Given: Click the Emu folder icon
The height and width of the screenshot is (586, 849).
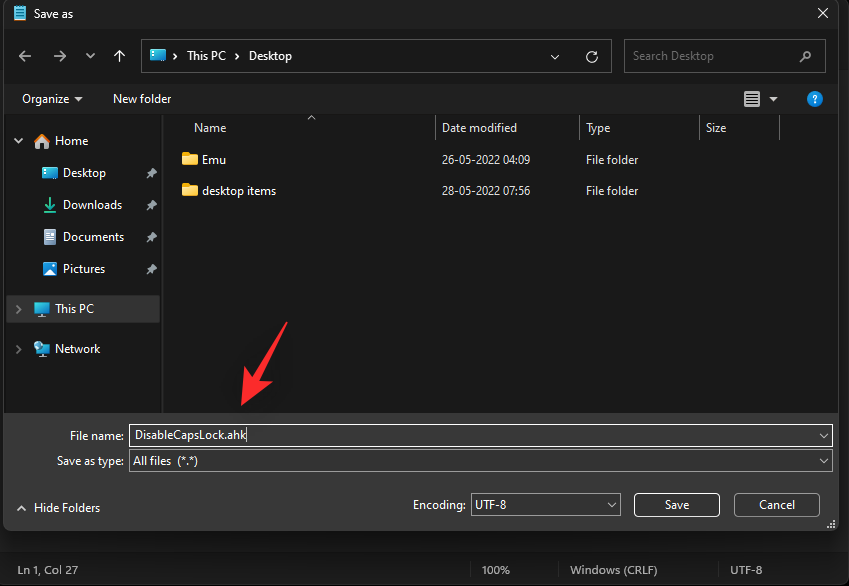Looking at the screenshot, I should 190,159.
